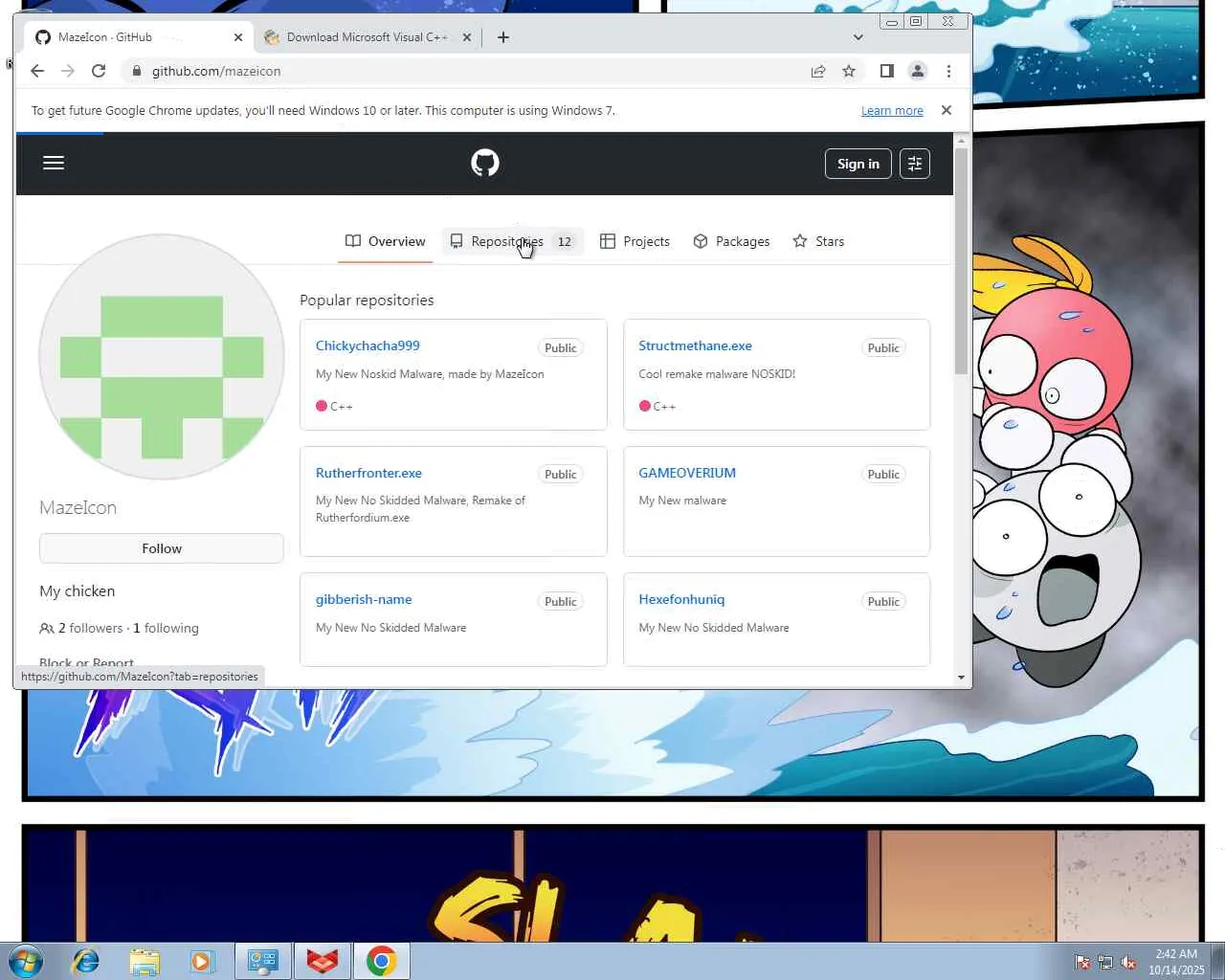This screenshot has width=1225, height=980.
Task: Open the Learn more link
Action: [892, 111]
